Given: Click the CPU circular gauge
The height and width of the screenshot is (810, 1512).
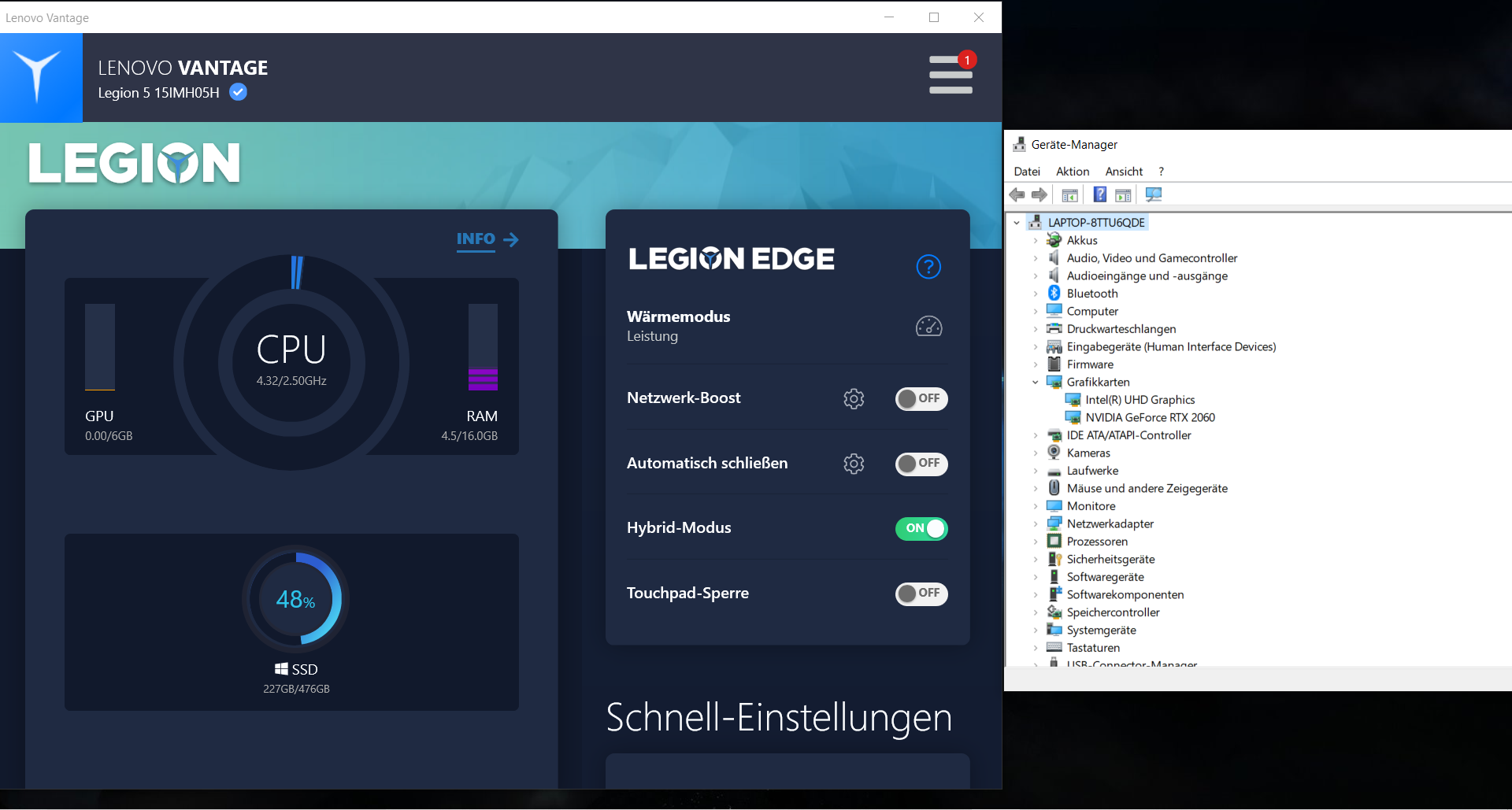Looking at the screenshot, I should click(291, 363).
